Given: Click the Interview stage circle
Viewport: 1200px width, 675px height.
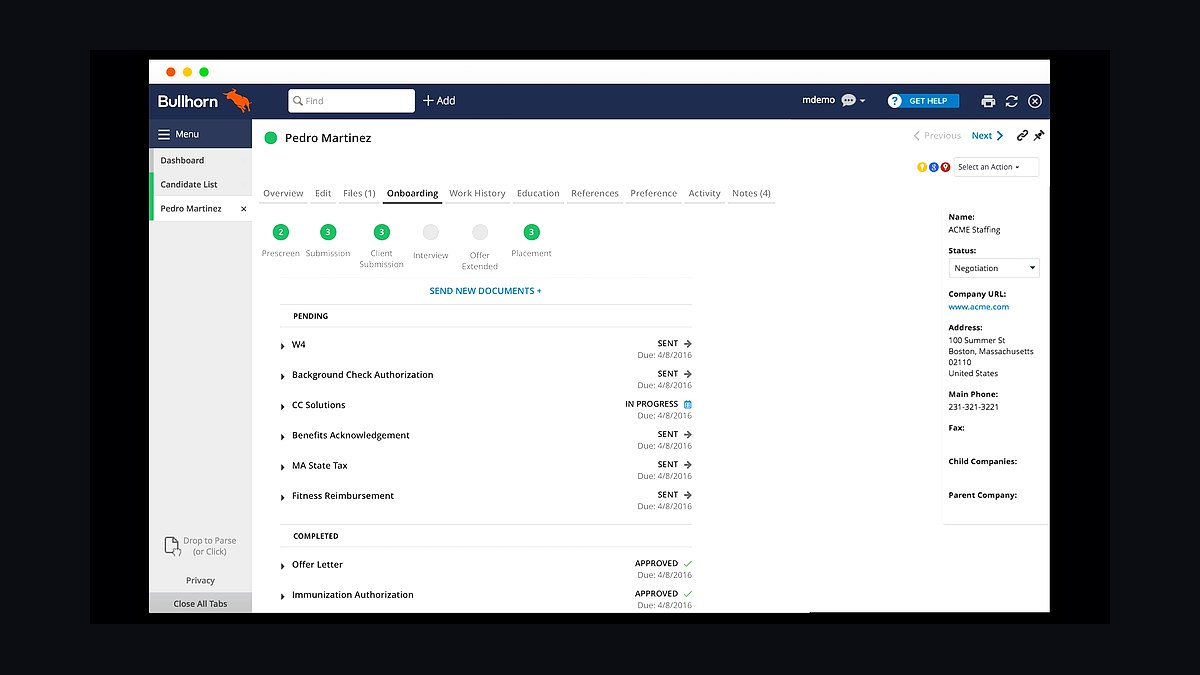Looking at the screenshot, I should 431,232.
